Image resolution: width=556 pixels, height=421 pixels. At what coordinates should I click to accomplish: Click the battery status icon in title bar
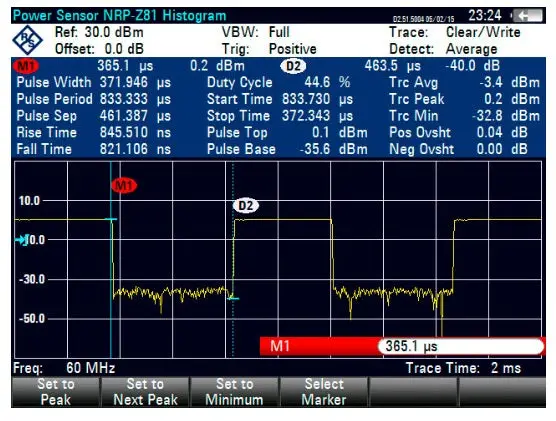pyautogui.click(x=527, y=16)
